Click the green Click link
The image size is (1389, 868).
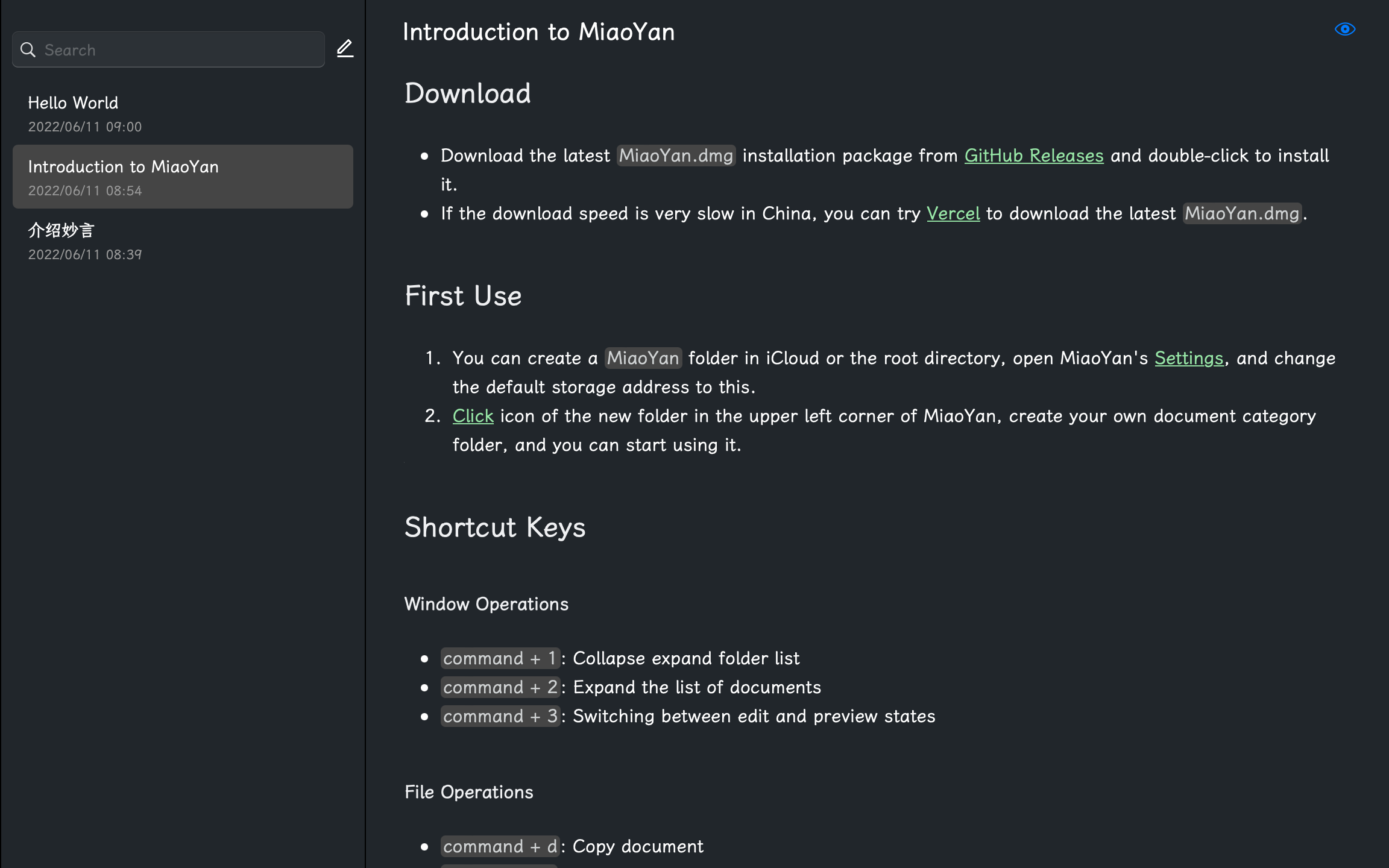473,416
